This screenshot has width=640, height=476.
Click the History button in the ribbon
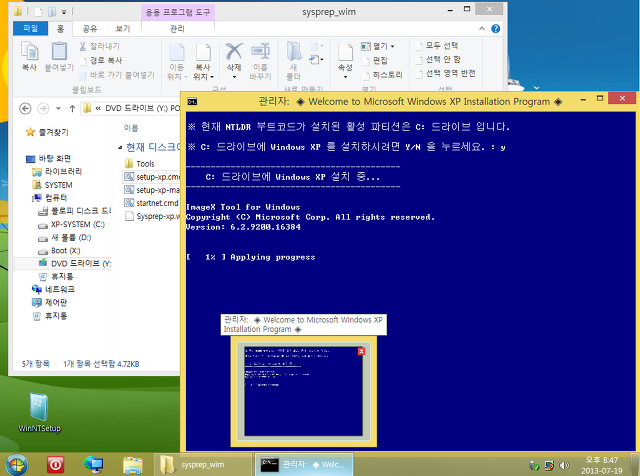point(382,75)
